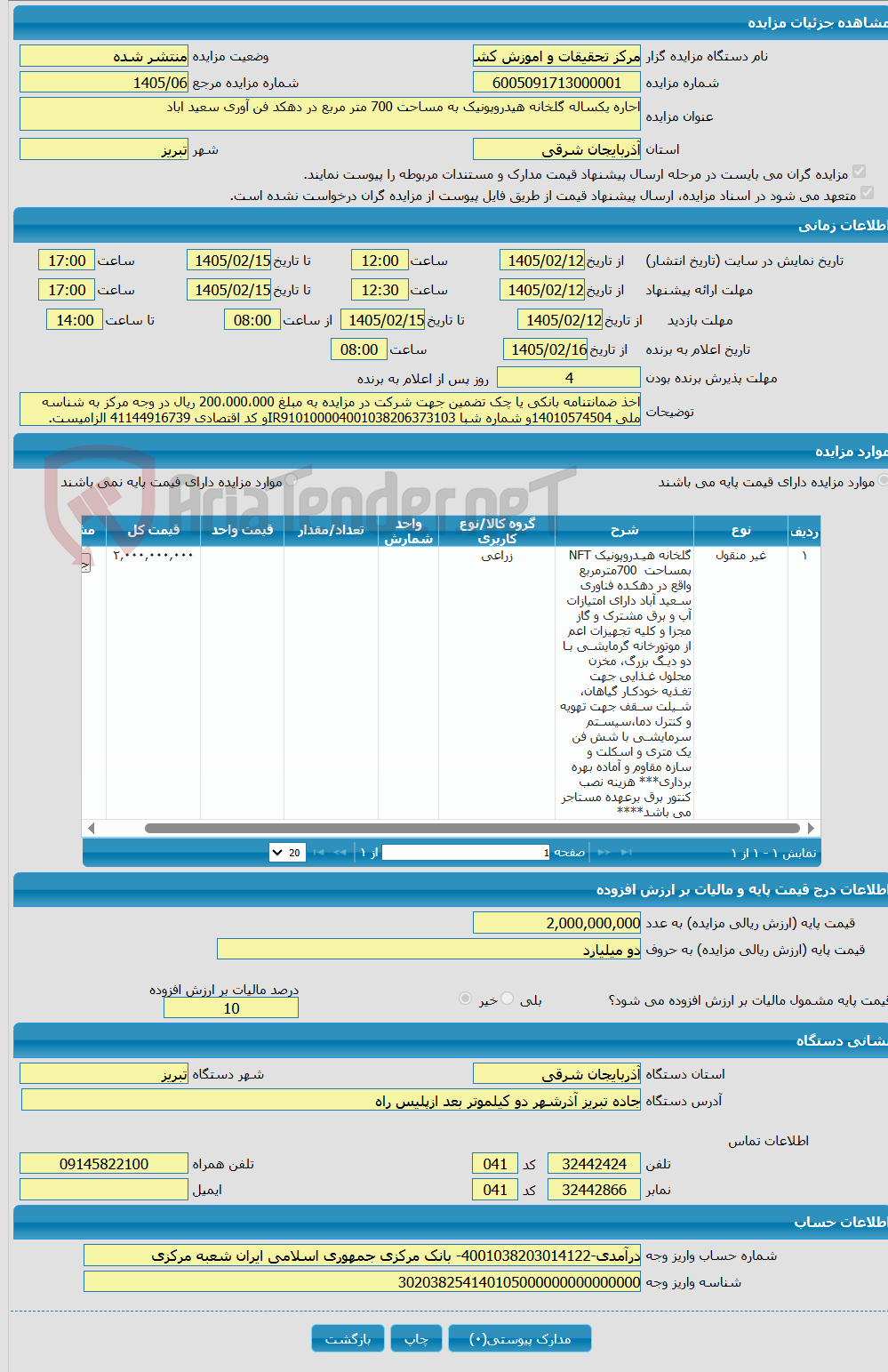Click VAT percentage field showing 10

pos(231,1008)
